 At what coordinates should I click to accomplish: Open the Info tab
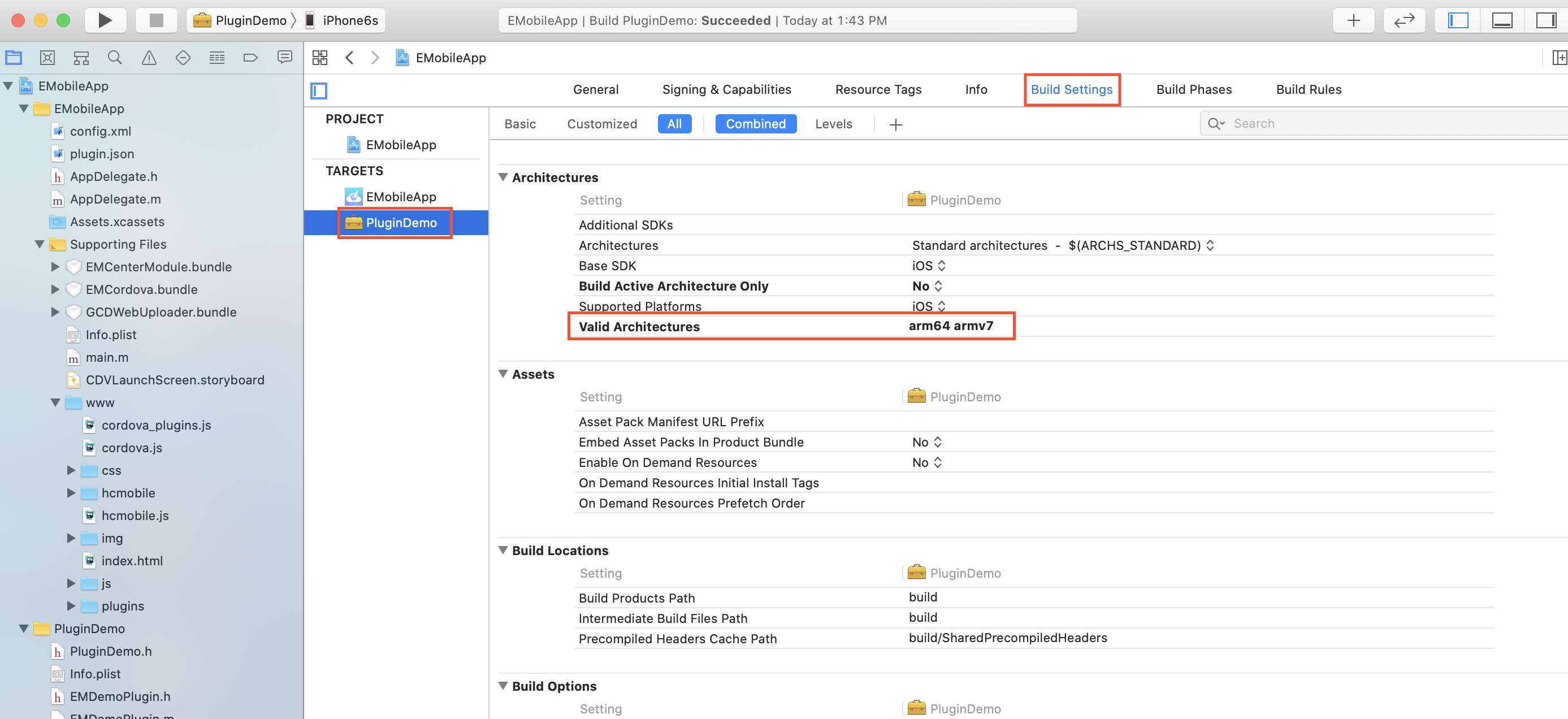976,89
